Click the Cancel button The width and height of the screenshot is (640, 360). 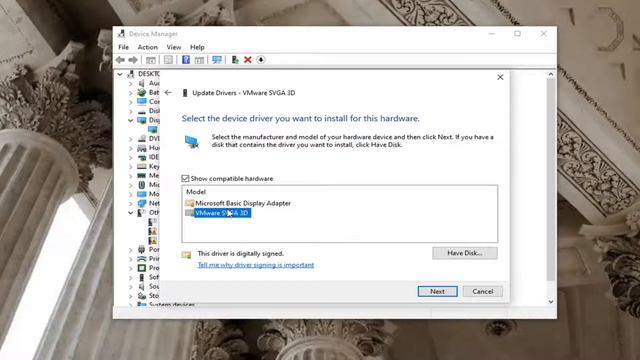482,291
